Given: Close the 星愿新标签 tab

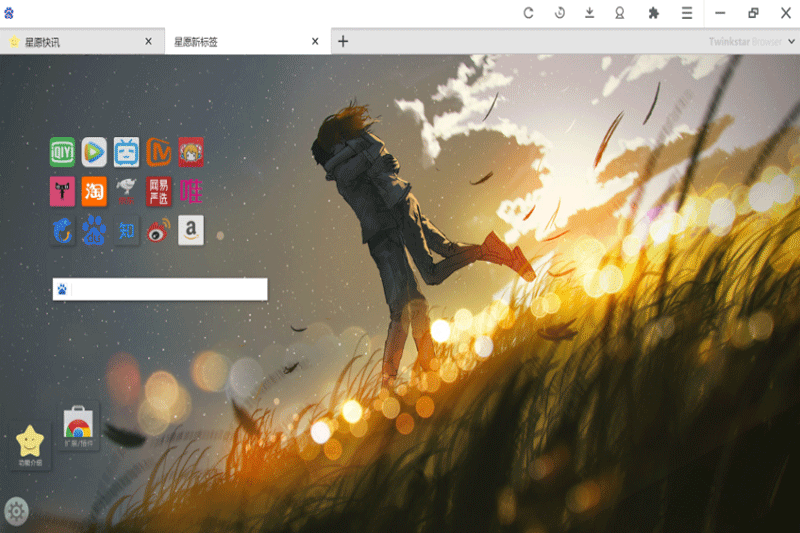Looking at the screenshot, I should (315, 42).
